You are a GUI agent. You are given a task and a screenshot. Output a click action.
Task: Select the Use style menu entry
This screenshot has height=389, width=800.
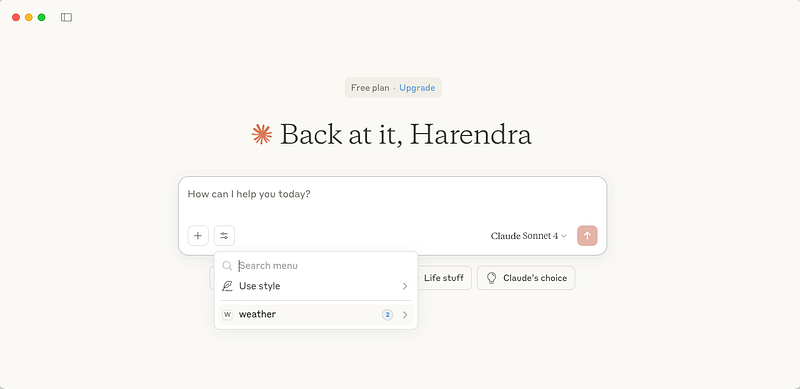click(316, 286)
